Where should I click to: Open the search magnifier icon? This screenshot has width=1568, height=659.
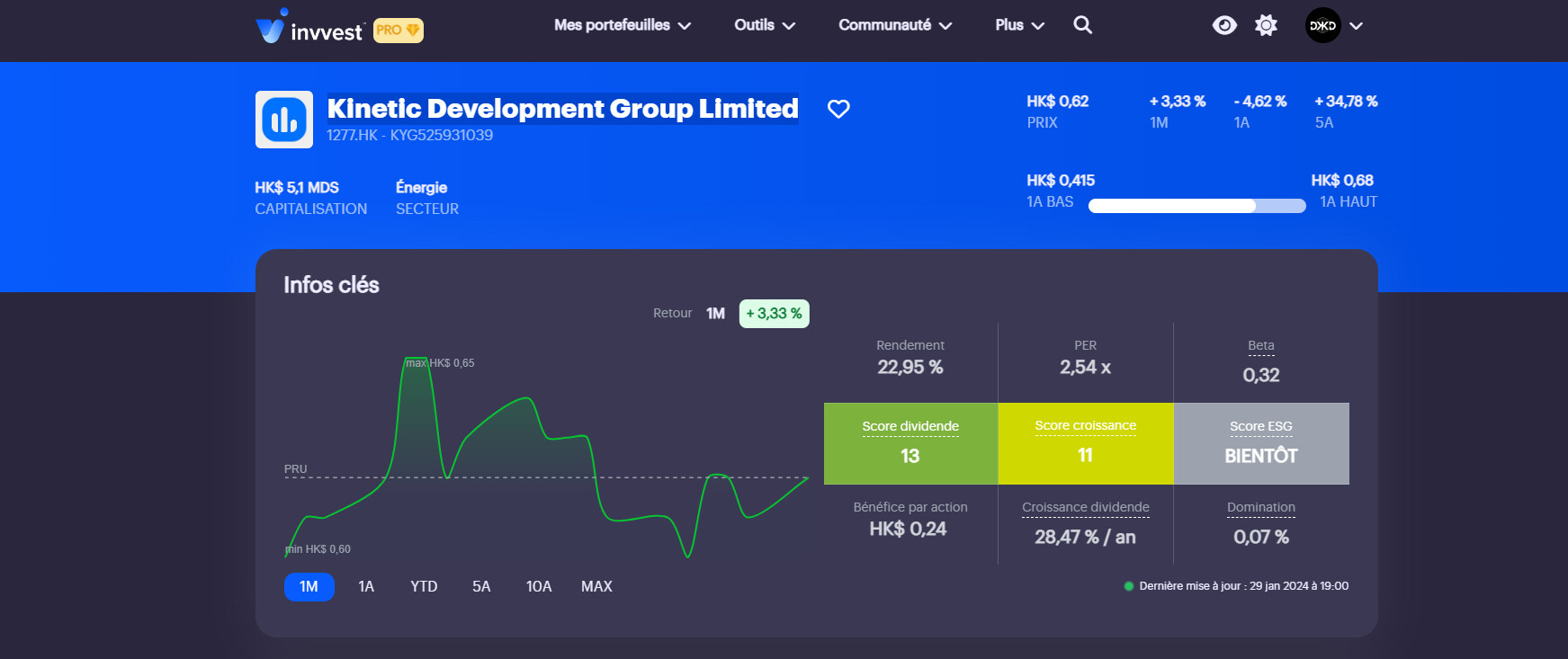coord(1082,25)
